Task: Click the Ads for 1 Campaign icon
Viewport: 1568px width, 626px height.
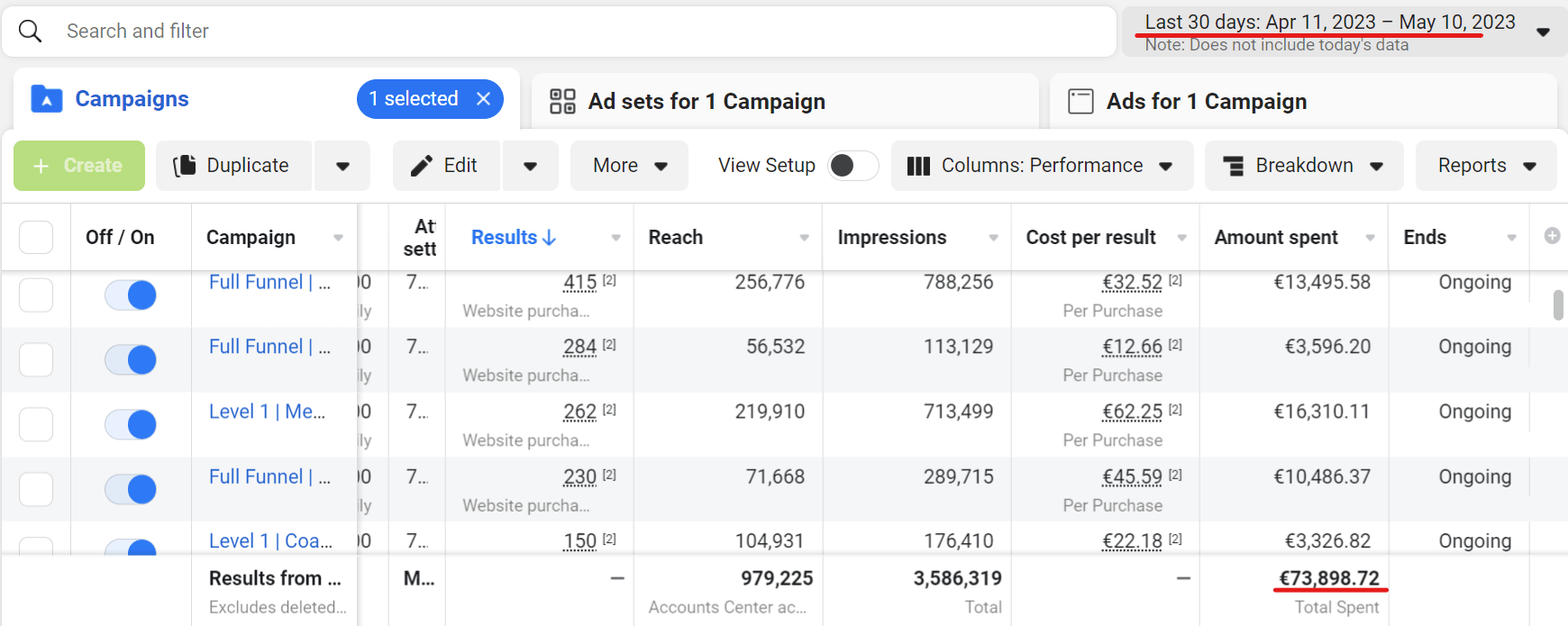Action: pyautogui.click(x=1080, y=102)
